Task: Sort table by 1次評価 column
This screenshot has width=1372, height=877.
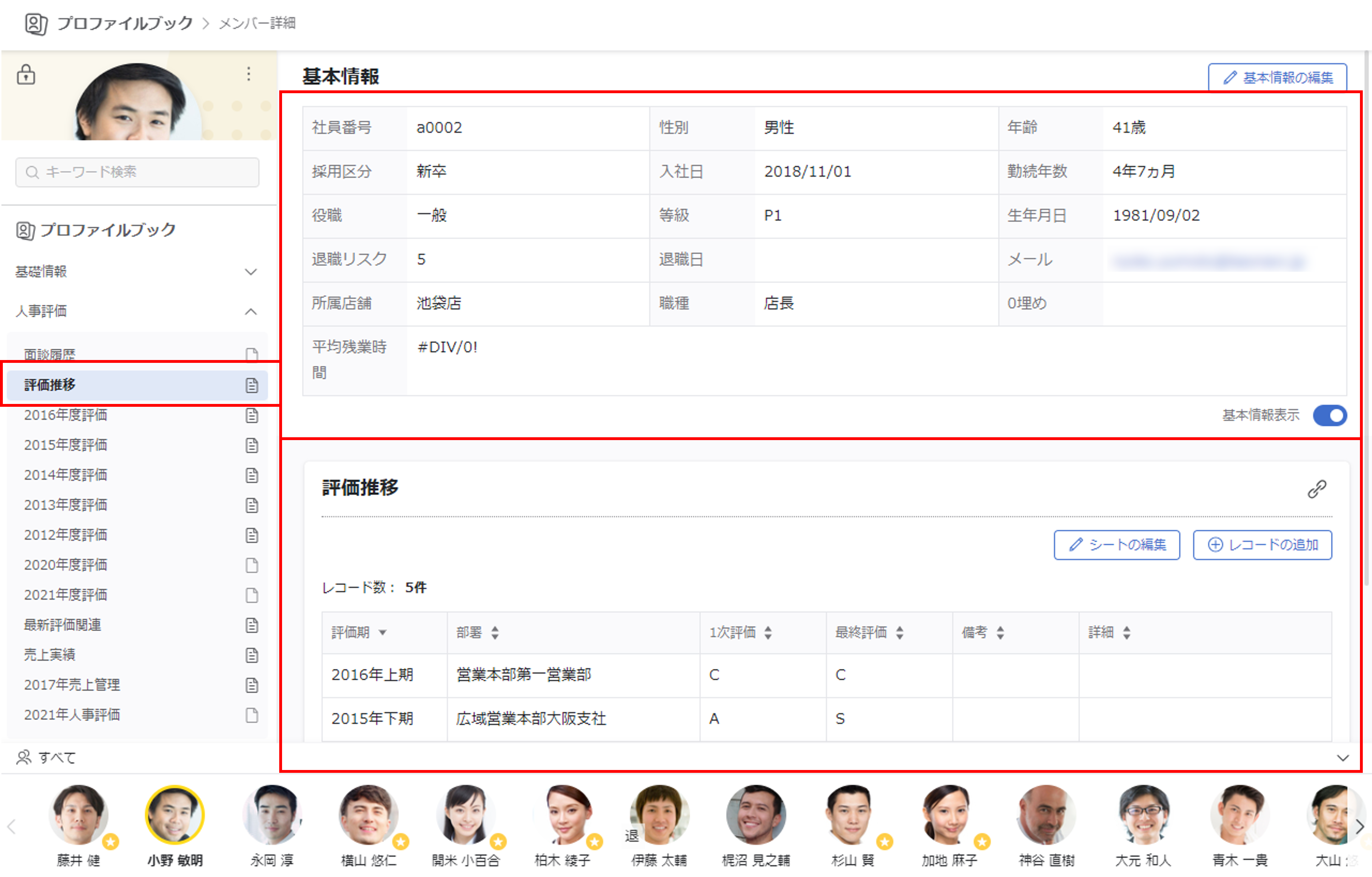Action: pyautogui.click(x=768, y=633)
